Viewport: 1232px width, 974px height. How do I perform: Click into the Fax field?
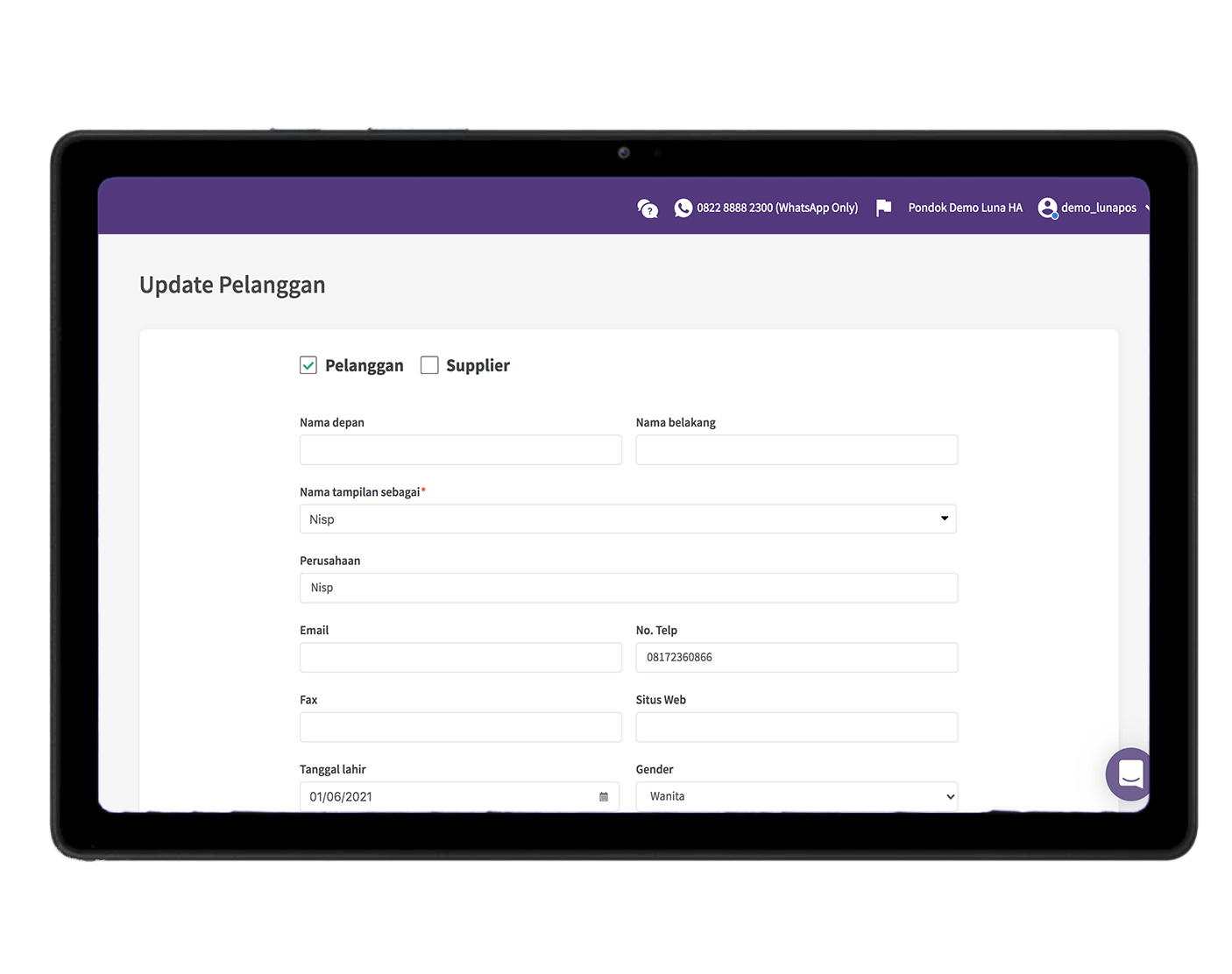pos(461,727)
